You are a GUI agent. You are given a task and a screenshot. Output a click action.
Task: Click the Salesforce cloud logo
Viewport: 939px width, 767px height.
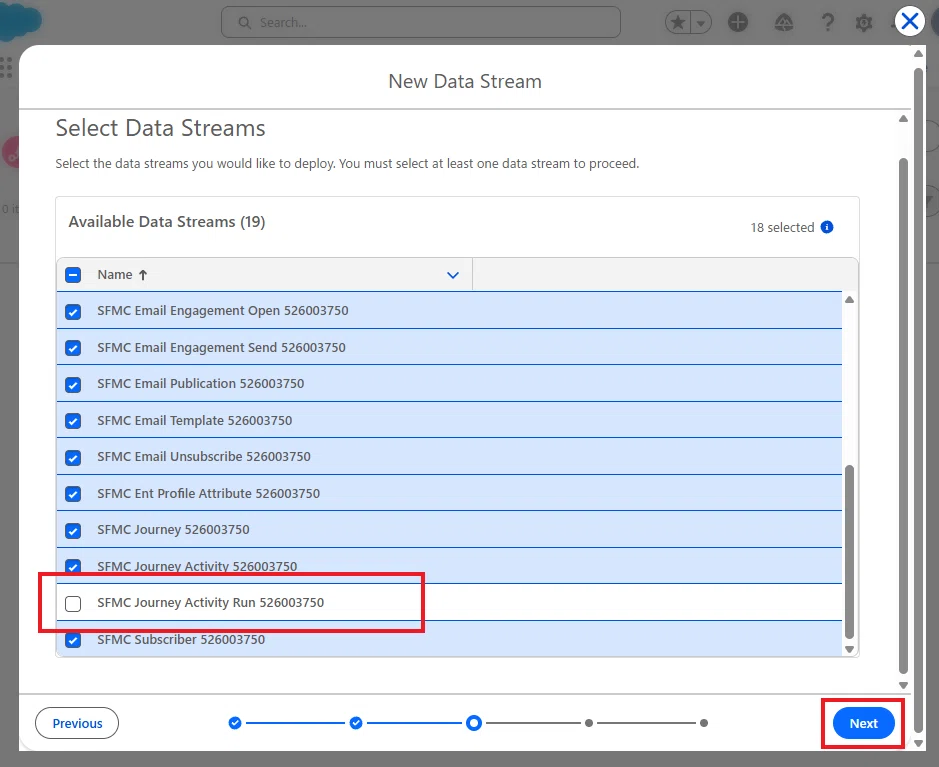pos(20,22)
